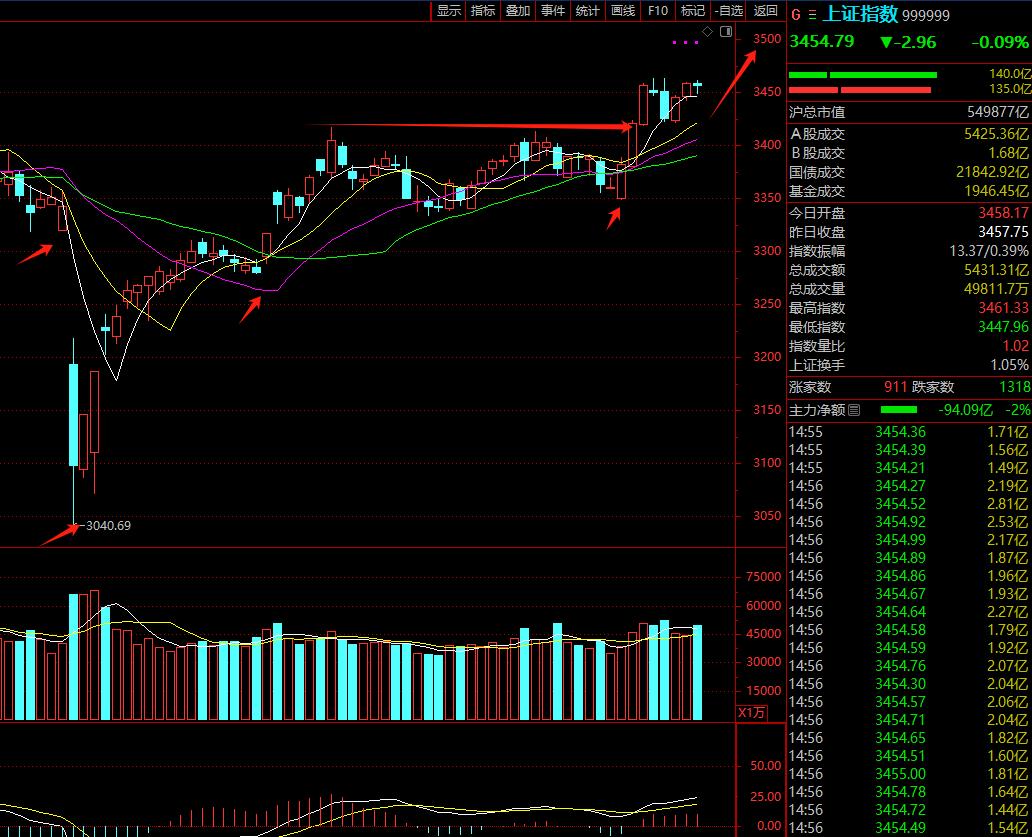Click the green 140.0亿 buy bar

coord(862,75)
